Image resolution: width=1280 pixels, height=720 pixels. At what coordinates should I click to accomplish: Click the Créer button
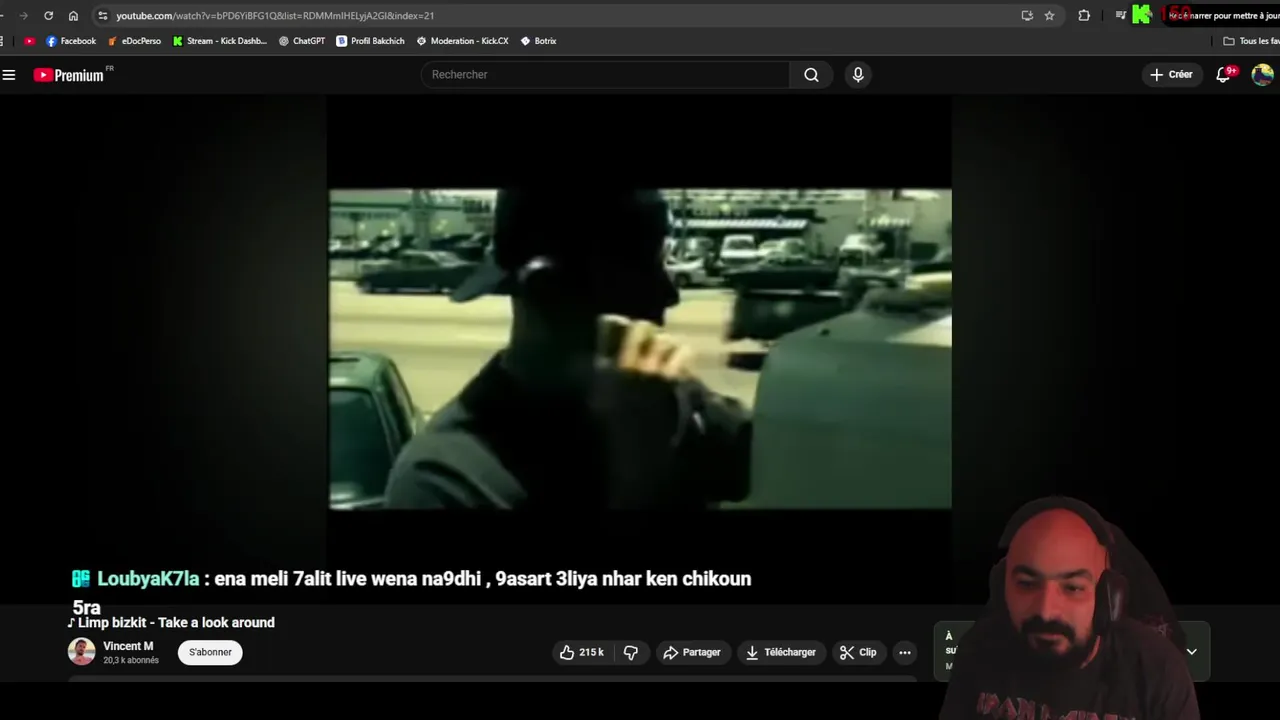[x=1171, y=74]
